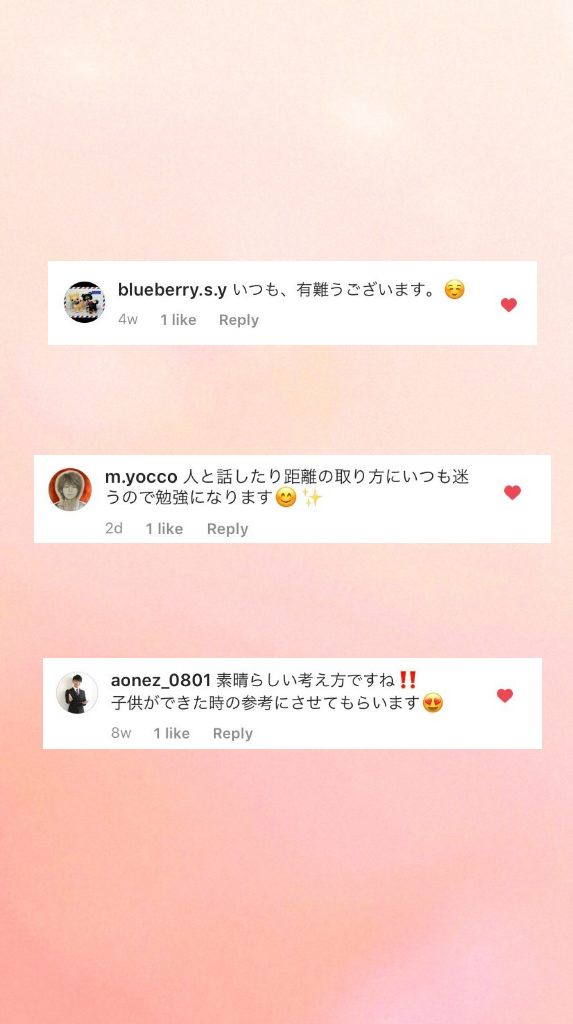
Task: Toggle the heart on m.yocco's comment
Action: 512,492
